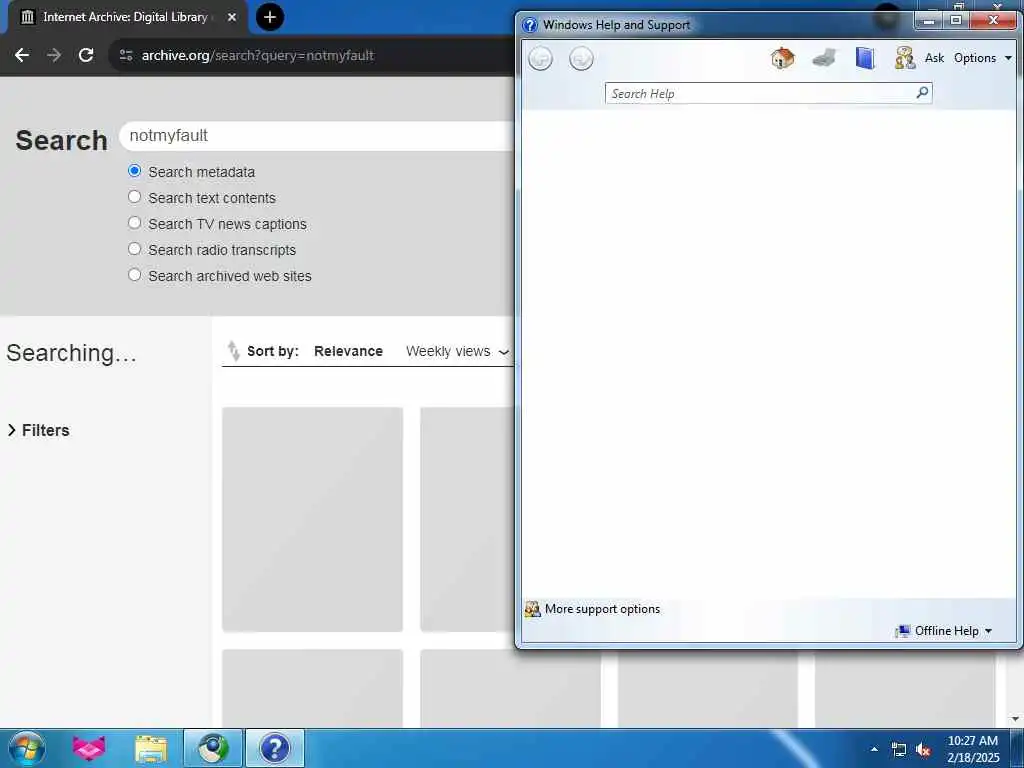Open More support options link
The width and height of the screenshot is (1024, 768).
point(602,609)
